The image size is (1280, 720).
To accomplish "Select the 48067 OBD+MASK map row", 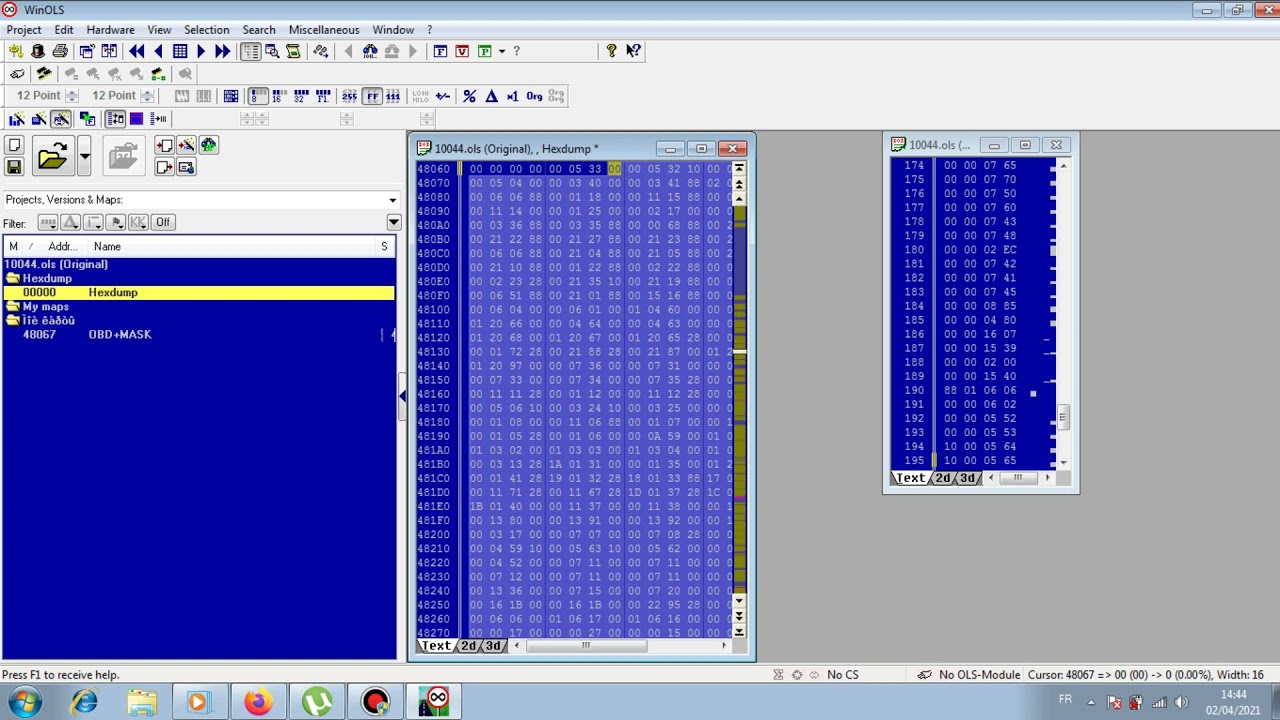I will [x=198, y=334].
